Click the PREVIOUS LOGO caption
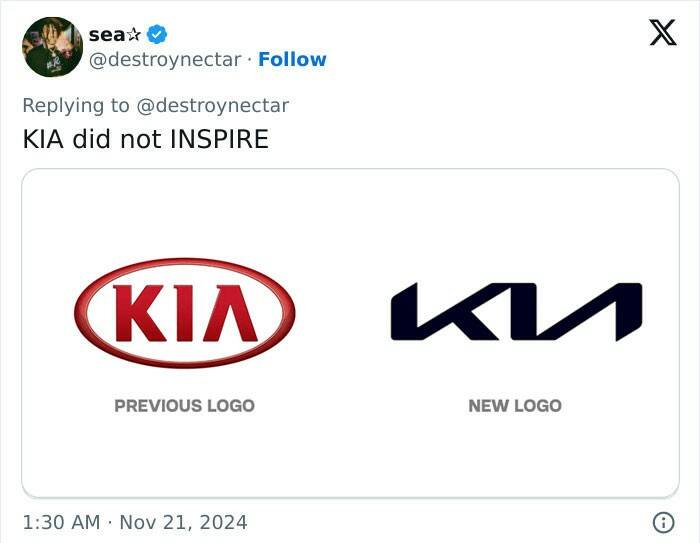The image size is (700, 543). 184,406
